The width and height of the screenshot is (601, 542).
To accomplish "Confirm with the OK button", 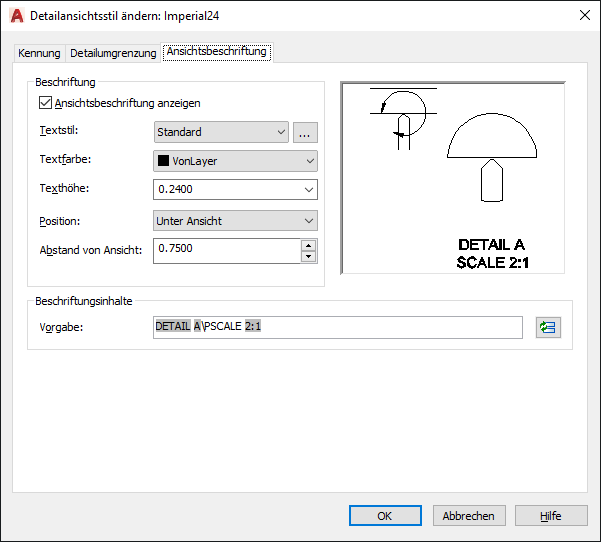I will coord(385,516).
